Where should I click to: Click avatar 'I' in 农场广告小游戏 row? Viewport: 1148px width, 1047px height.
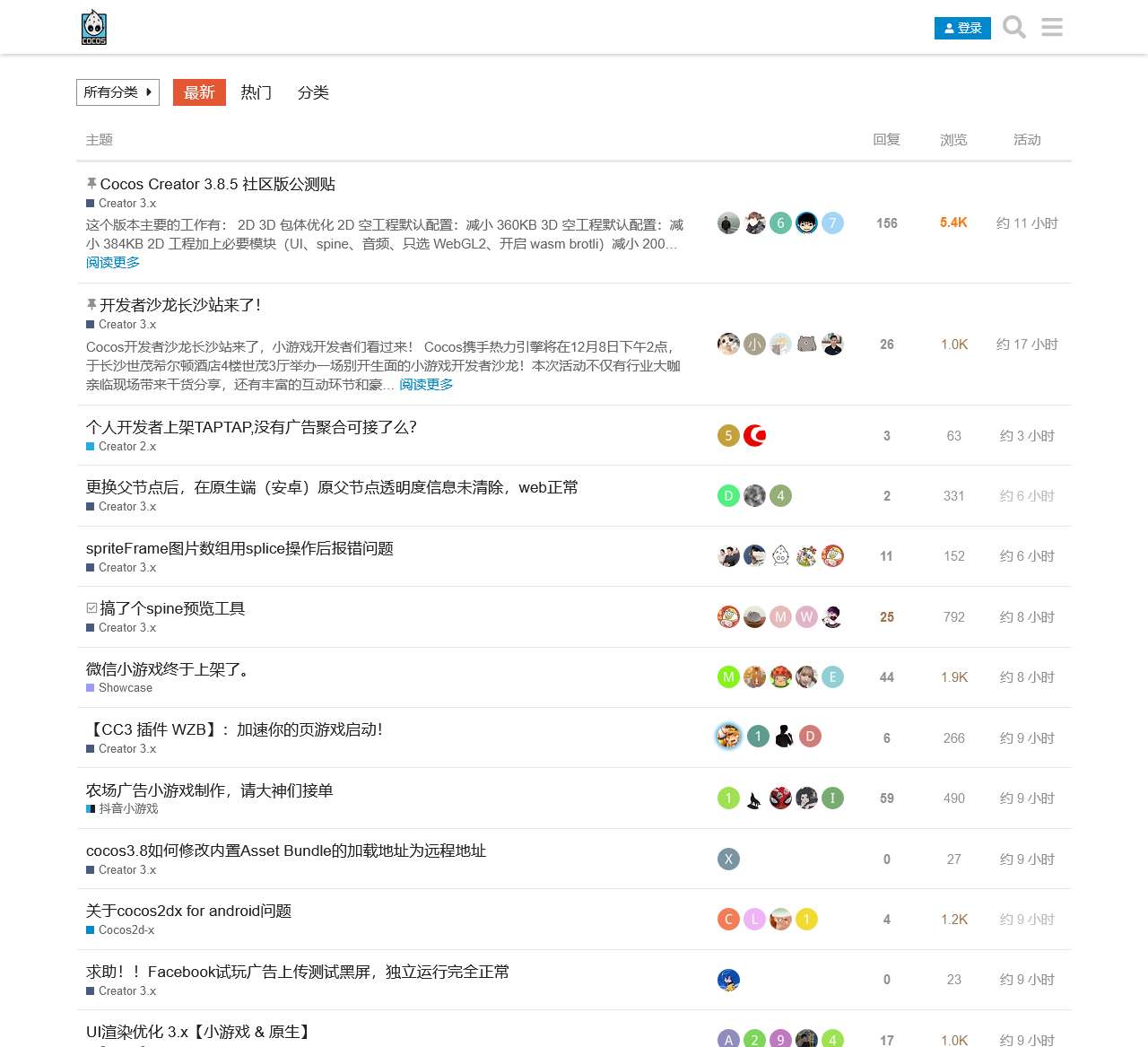click(x=832, y=798)
